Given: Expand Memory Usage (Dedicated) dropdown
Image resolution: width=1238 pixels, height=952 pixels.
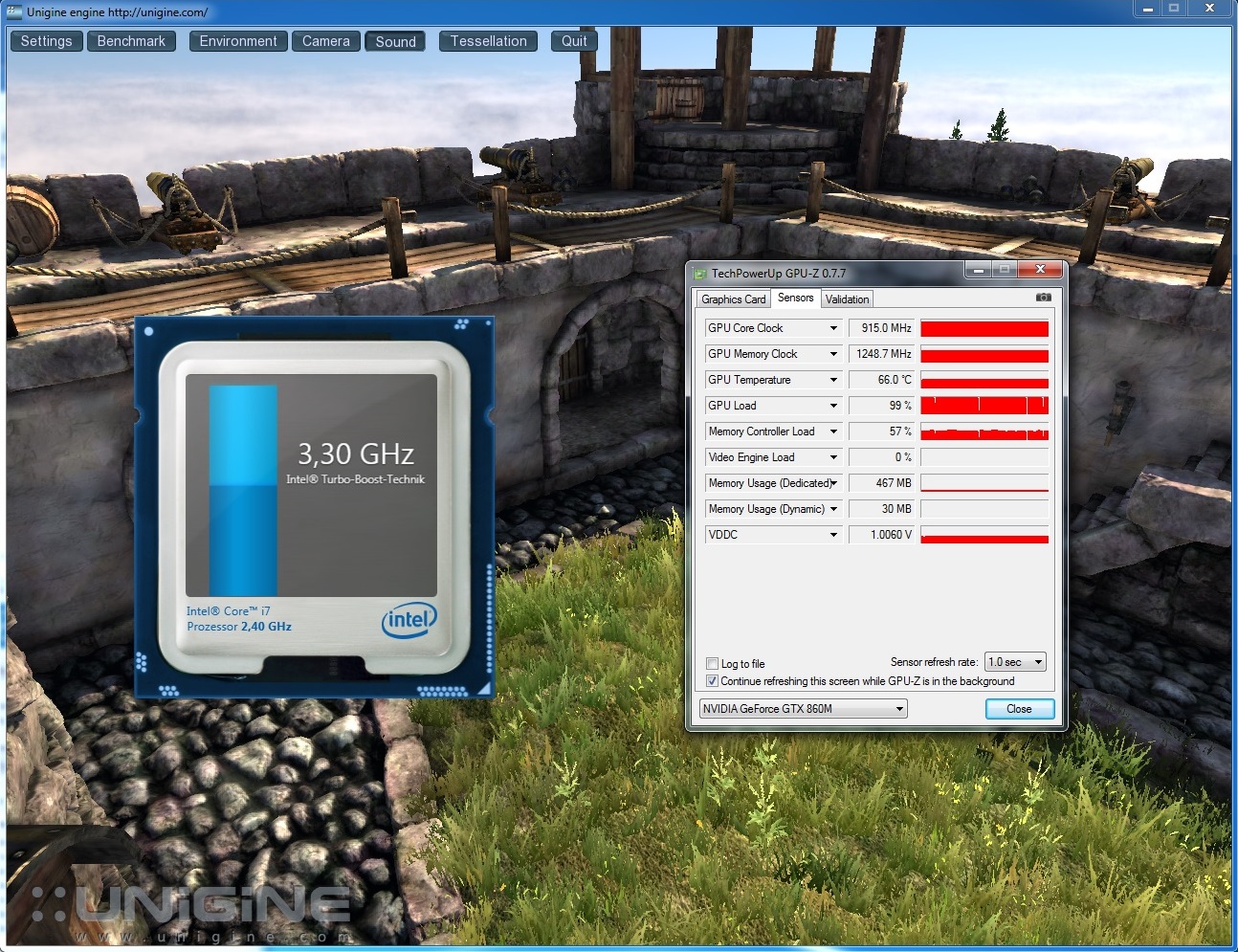Looking at the screenshot, I should pos(833,483).
